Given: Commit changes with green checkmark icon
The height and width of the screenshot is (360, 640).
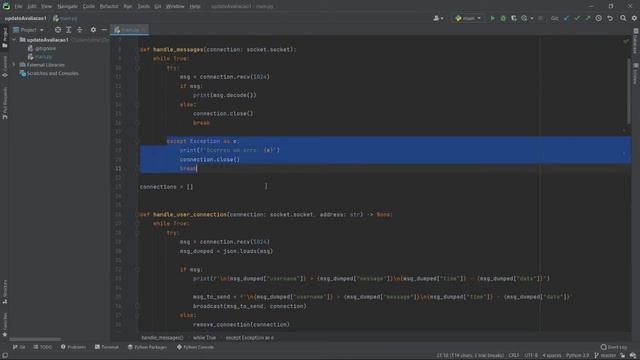Looking at the screenshot, I should [577, 18].
